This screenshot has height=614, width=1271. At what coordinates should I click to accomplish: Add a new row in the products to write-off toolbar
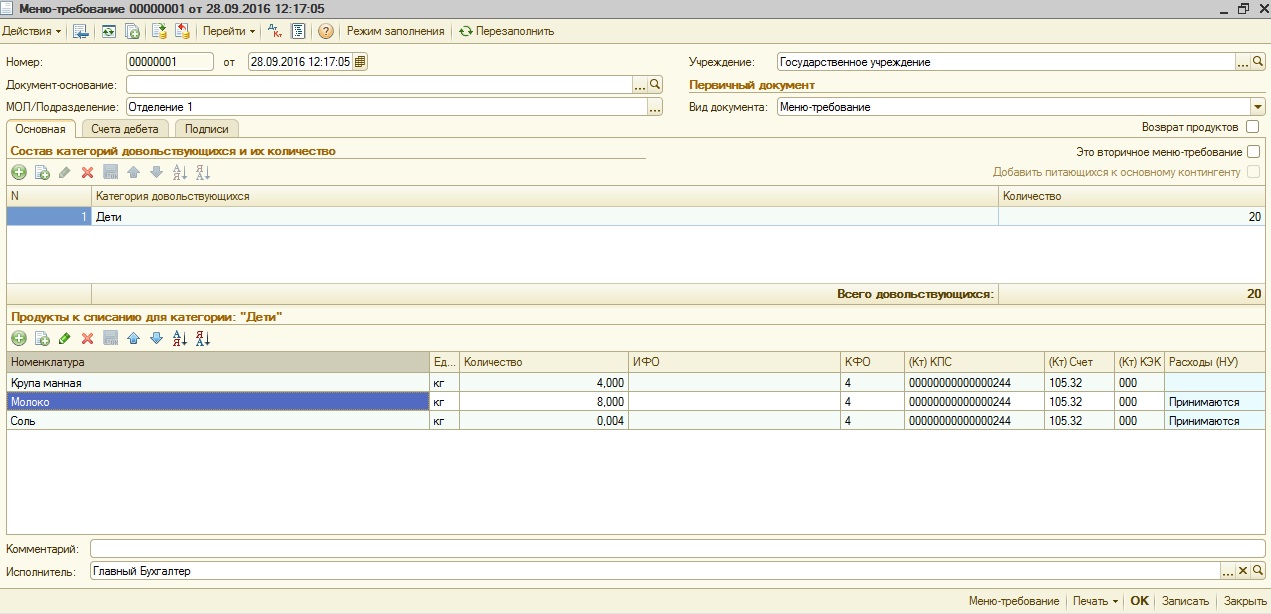(19, 339)
